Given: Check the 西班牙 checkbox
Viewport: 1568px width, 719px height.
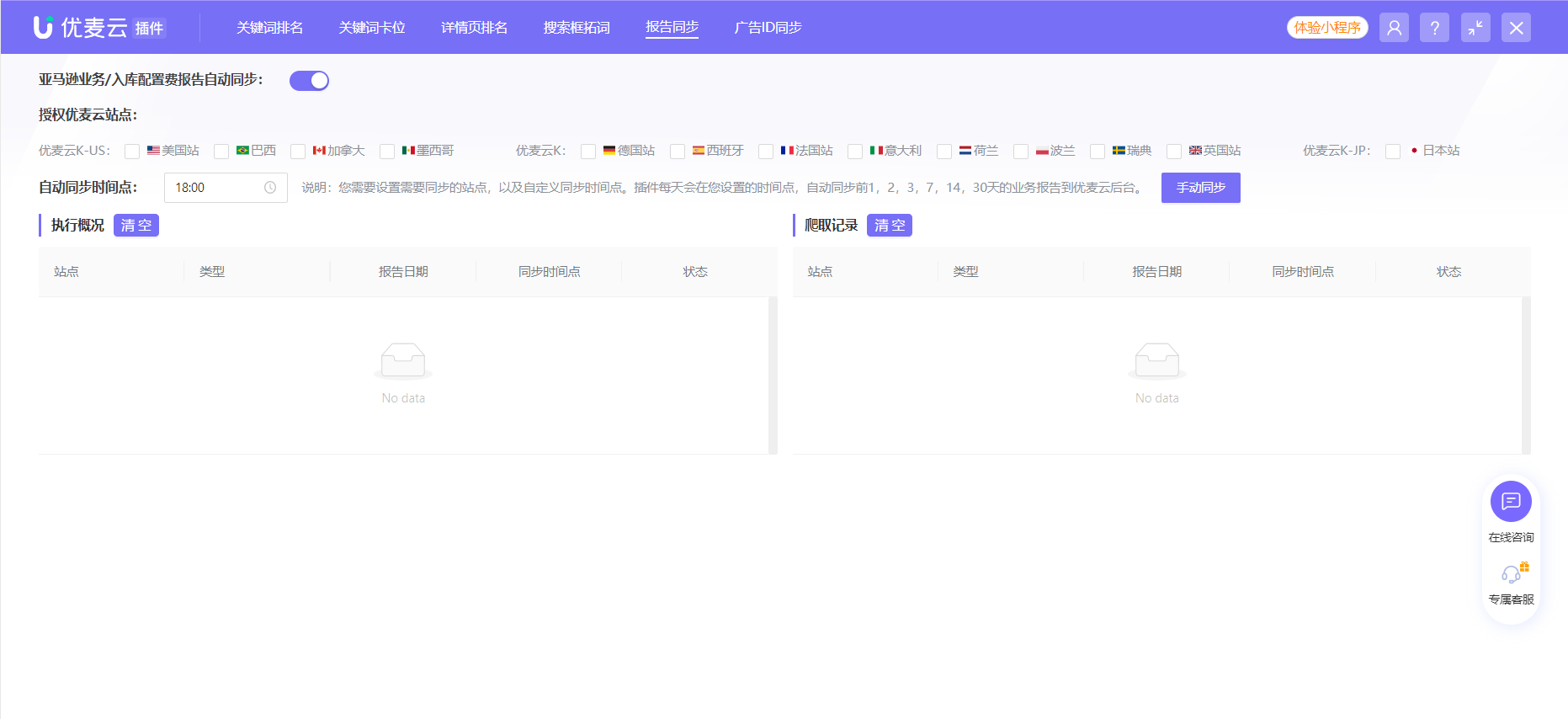Looking at the screenshot, I should 678,152.
